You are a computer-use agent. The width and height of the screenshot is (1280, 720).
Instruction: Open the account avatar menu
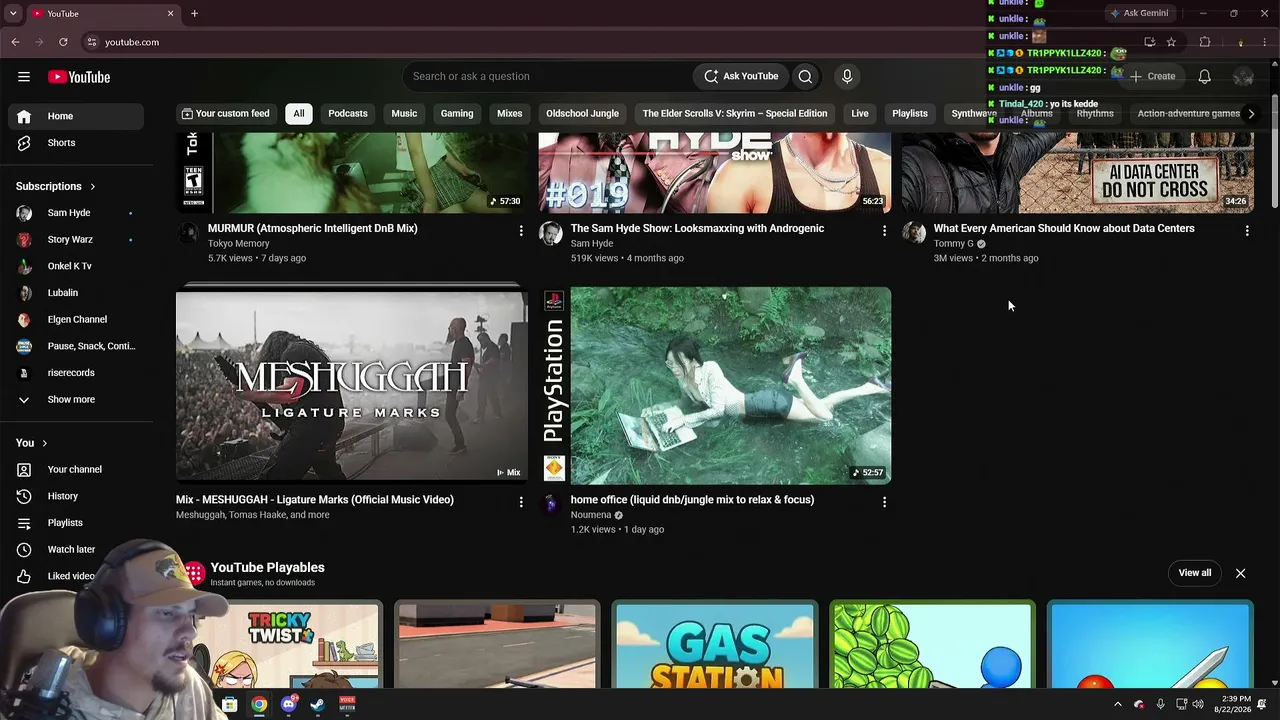tap(1243, 77)
